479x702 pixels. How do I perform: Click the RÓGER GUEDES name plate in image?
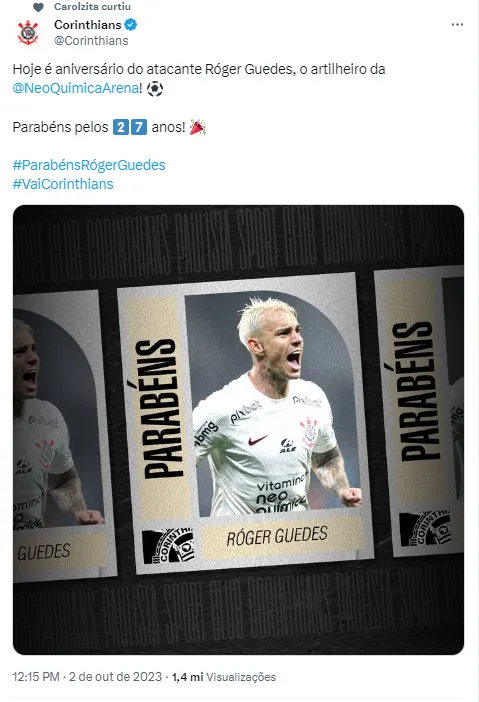[x=277, y=536]
